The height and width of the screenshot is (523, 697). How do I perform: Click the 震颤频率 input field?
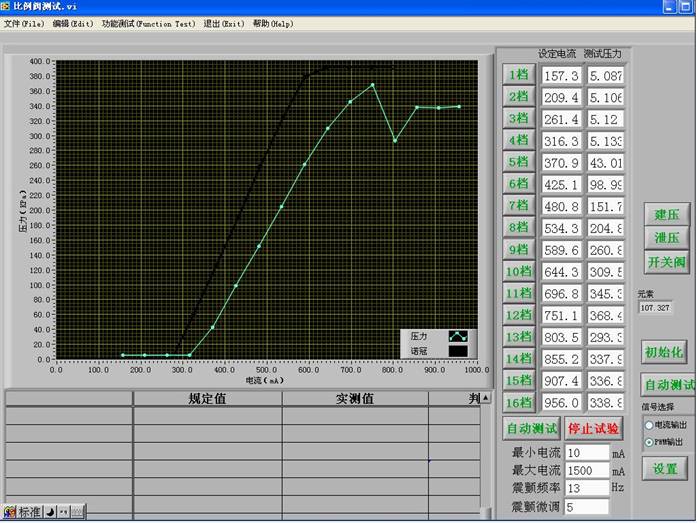coord(585,488)
